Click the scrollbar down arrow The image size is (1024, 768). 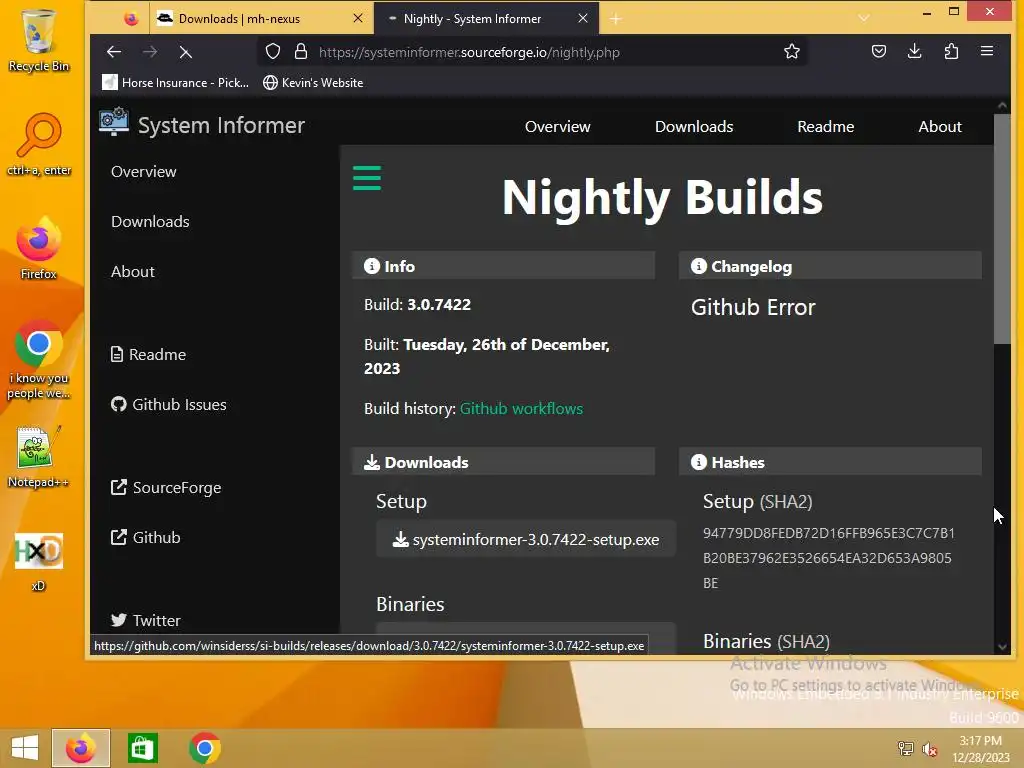point(1002,647)
